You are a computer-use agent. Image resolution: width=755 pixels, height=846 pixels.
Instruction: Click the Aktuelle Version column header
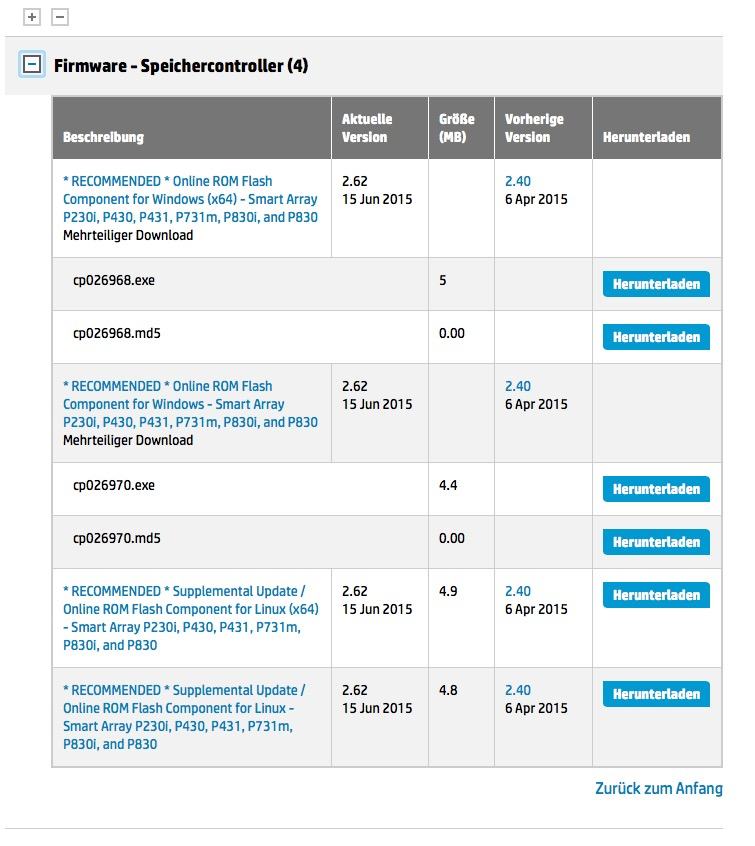366,128
